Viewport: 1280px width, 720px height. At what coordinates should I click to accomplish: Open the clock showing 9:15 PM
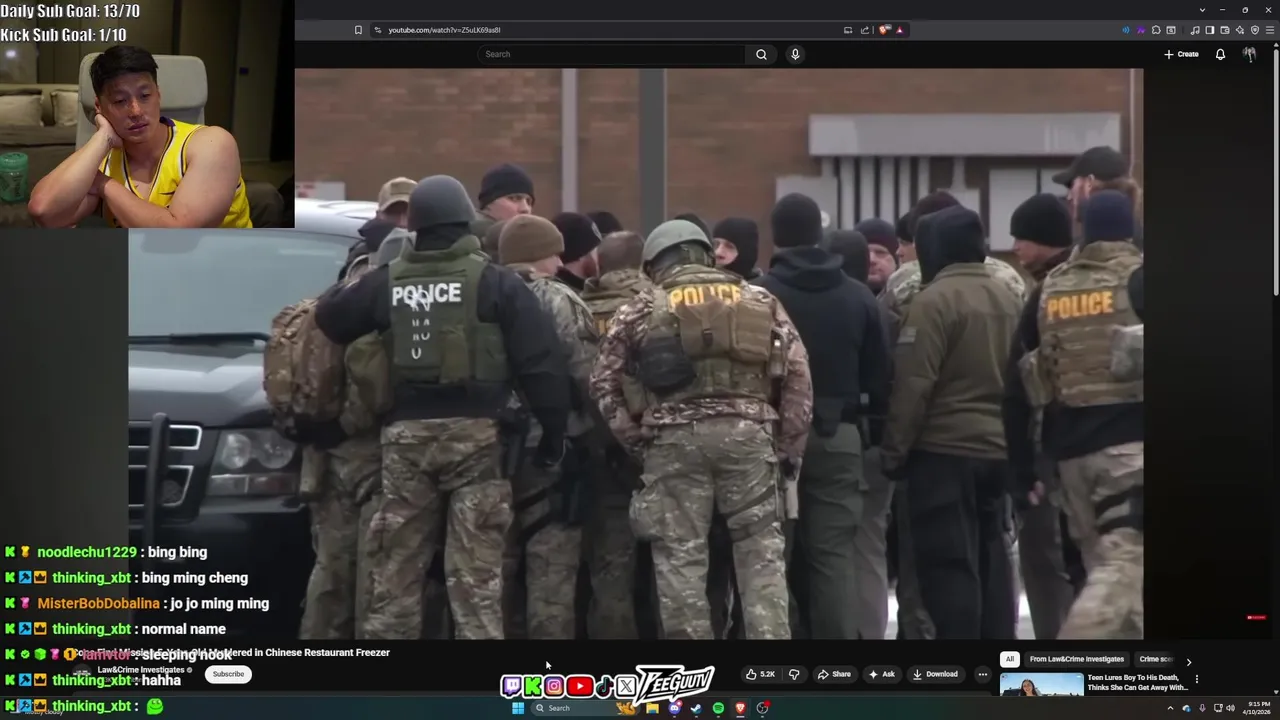point(1258,708)
